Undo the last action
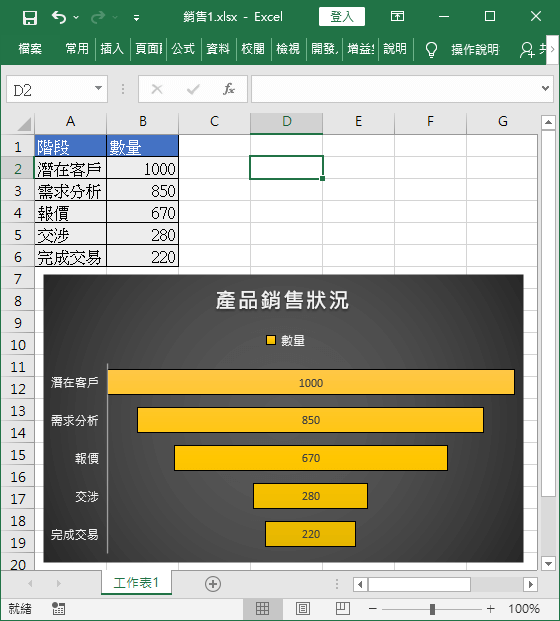 [59, 17]
